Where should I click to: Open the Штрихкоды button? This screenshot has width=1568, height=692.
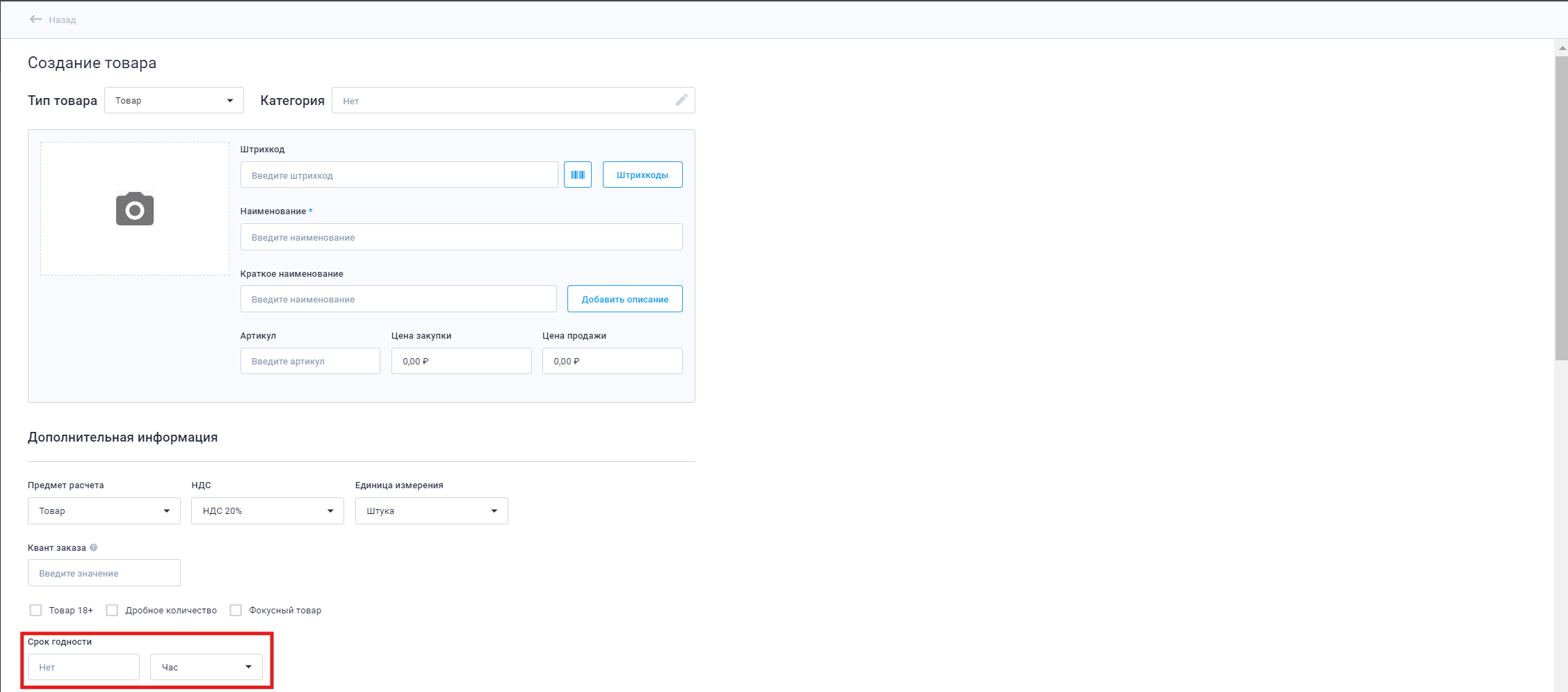(x=642, y=175)
